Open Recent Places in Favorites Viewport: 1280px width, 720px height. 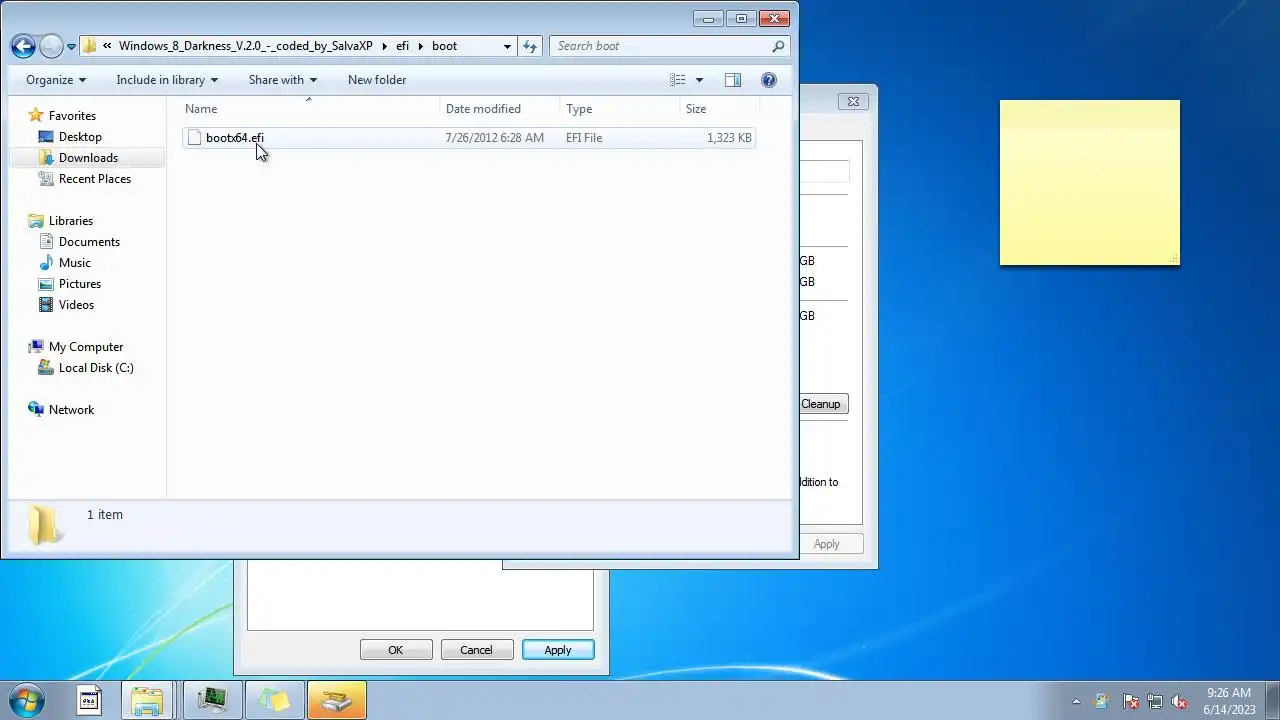point(95,179)
